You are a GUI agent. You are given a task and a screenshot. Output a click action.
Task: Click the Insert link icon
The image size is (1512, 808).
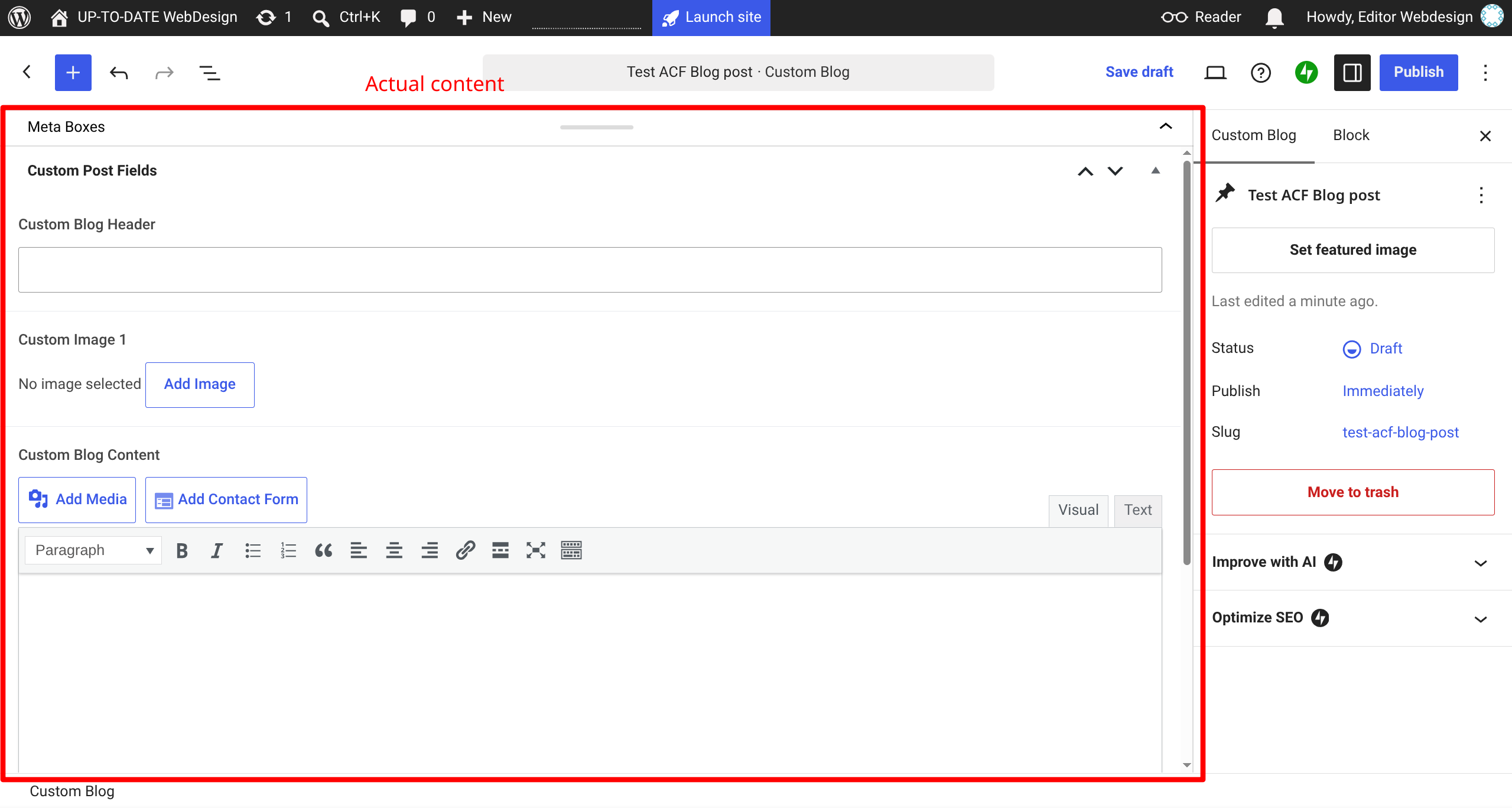coord(465,550)
